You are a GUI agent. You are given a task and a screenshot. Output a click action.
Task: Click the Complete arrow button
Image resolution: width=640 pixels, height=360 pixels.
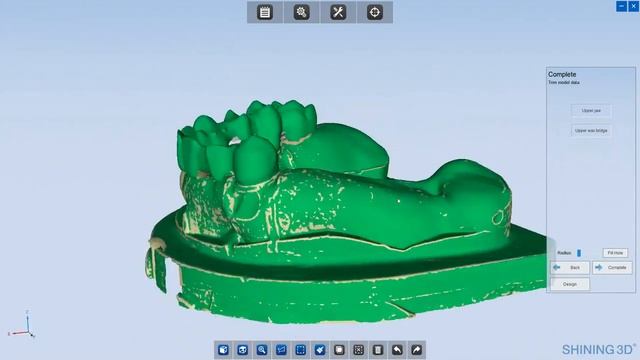tap(612, 268)
